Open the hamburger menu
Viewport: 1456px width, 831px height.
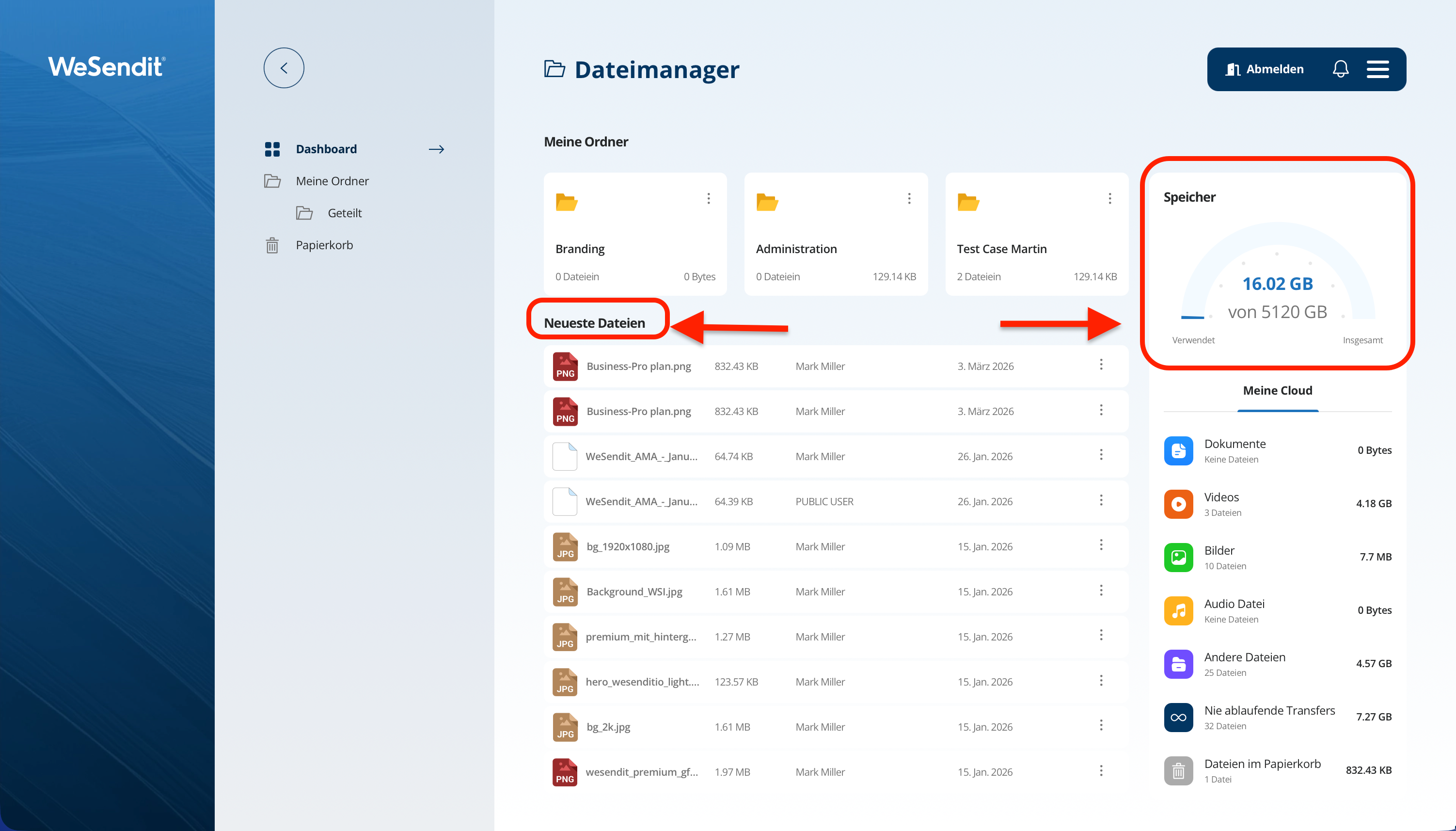tap(1377, 69)
